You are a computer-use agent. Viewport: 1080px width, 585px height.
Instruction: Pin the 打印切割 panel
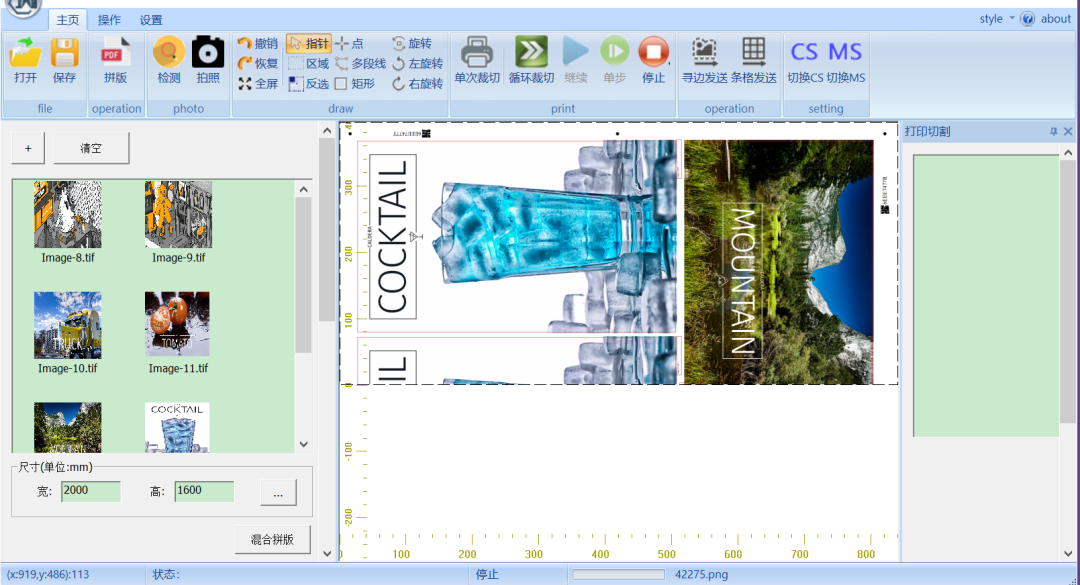click(1053, 132)
